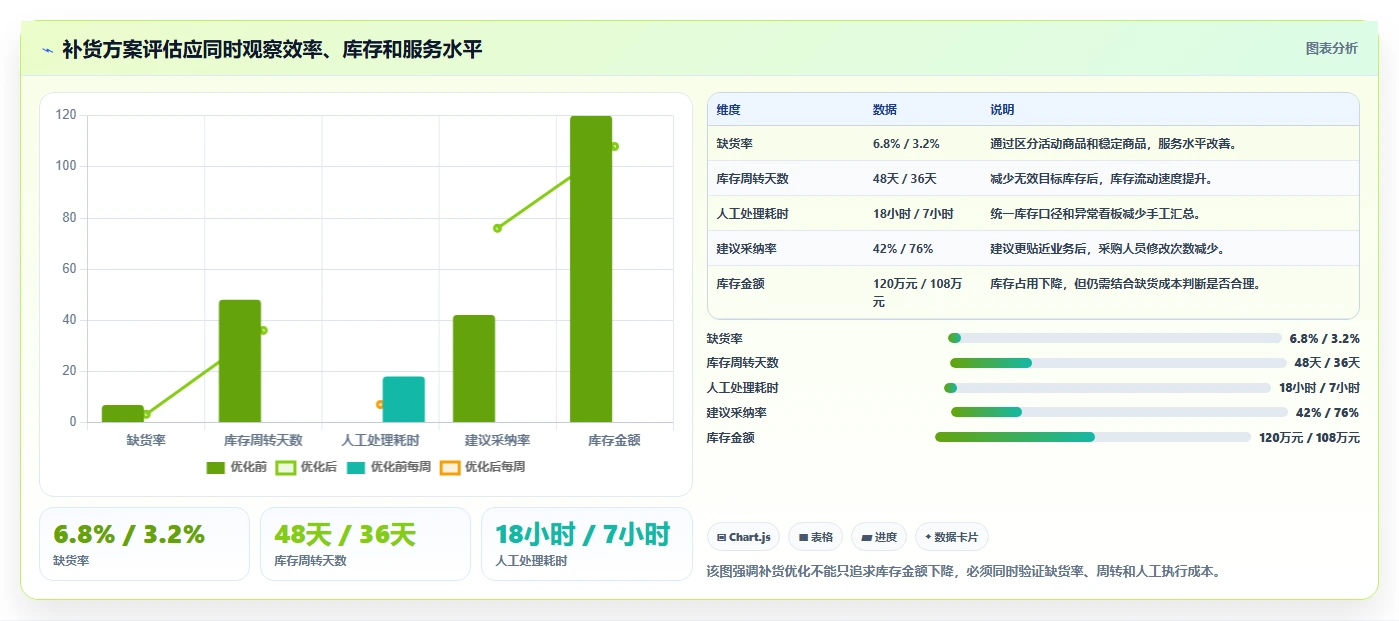
Task: Click the 数据 column header
Action: pos(885,110)
